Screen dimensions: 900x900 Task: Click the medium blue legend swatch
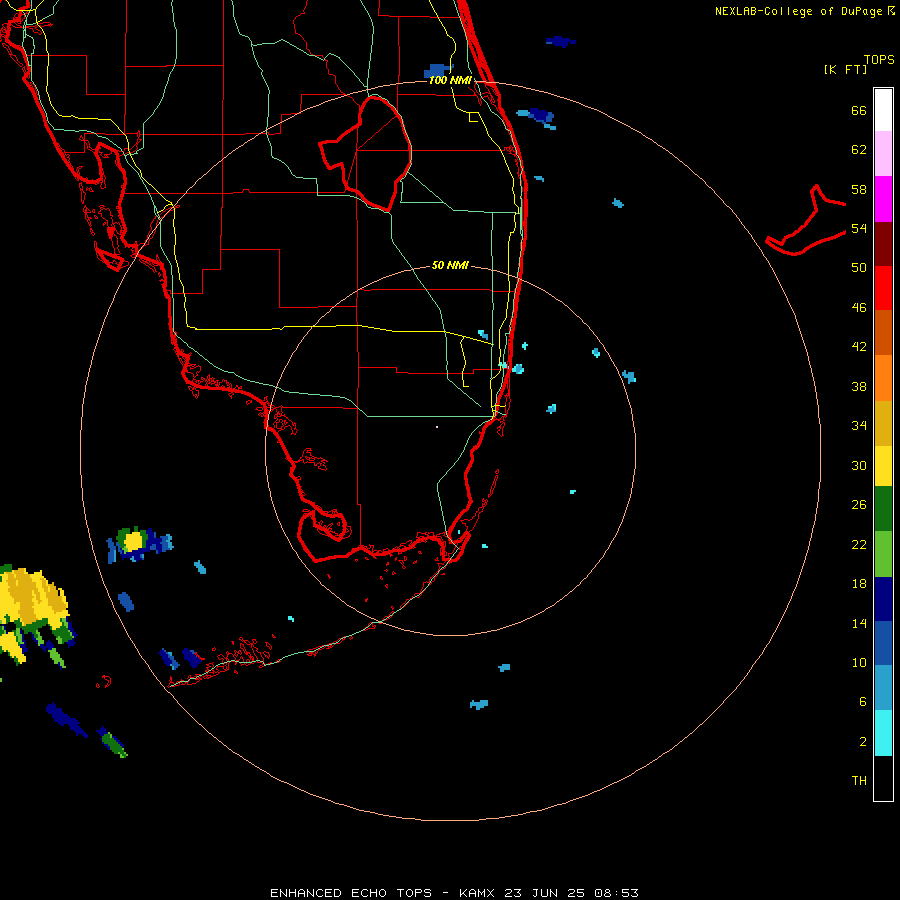point(883,643)
